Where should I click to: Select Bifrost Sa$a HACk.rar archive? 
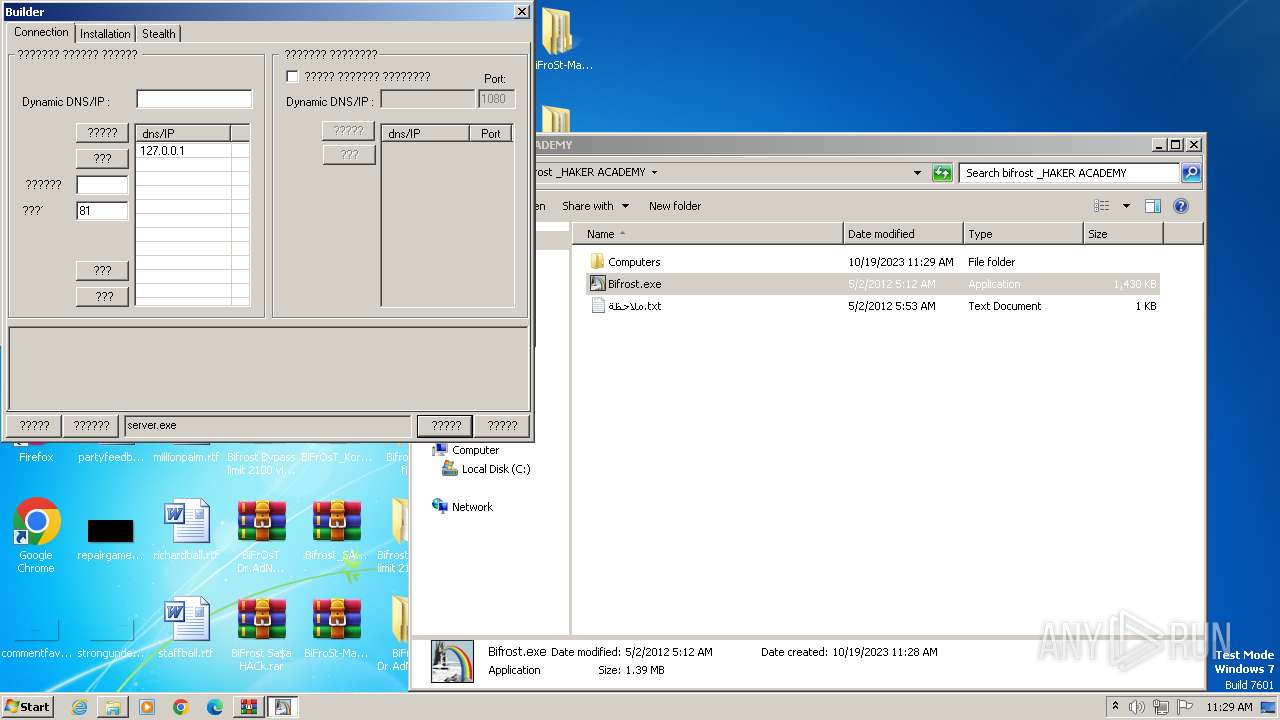(261, 634)
